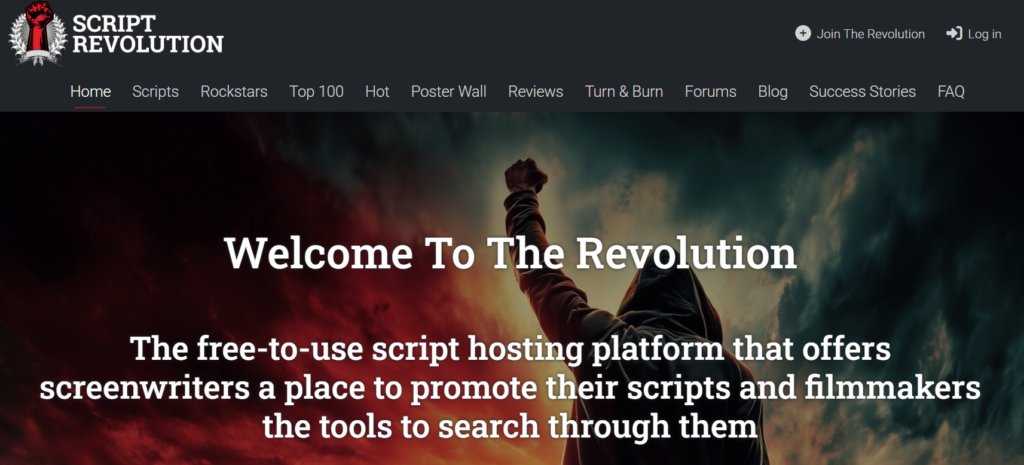Click the red fist Script Revolution logo
Screen dimensions: 1024x465
pyautogui.click(x=36, y=33)
